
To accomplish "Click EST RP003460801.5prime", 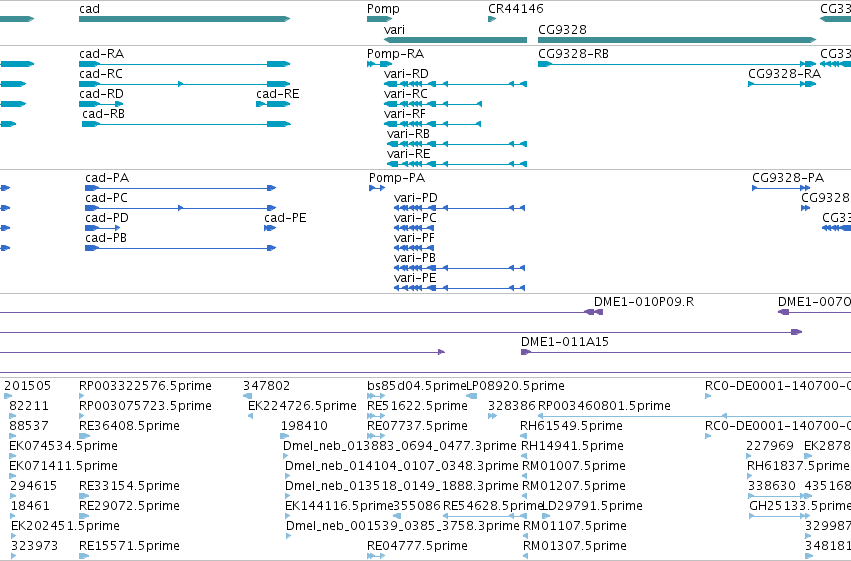I will coord(694,416).
